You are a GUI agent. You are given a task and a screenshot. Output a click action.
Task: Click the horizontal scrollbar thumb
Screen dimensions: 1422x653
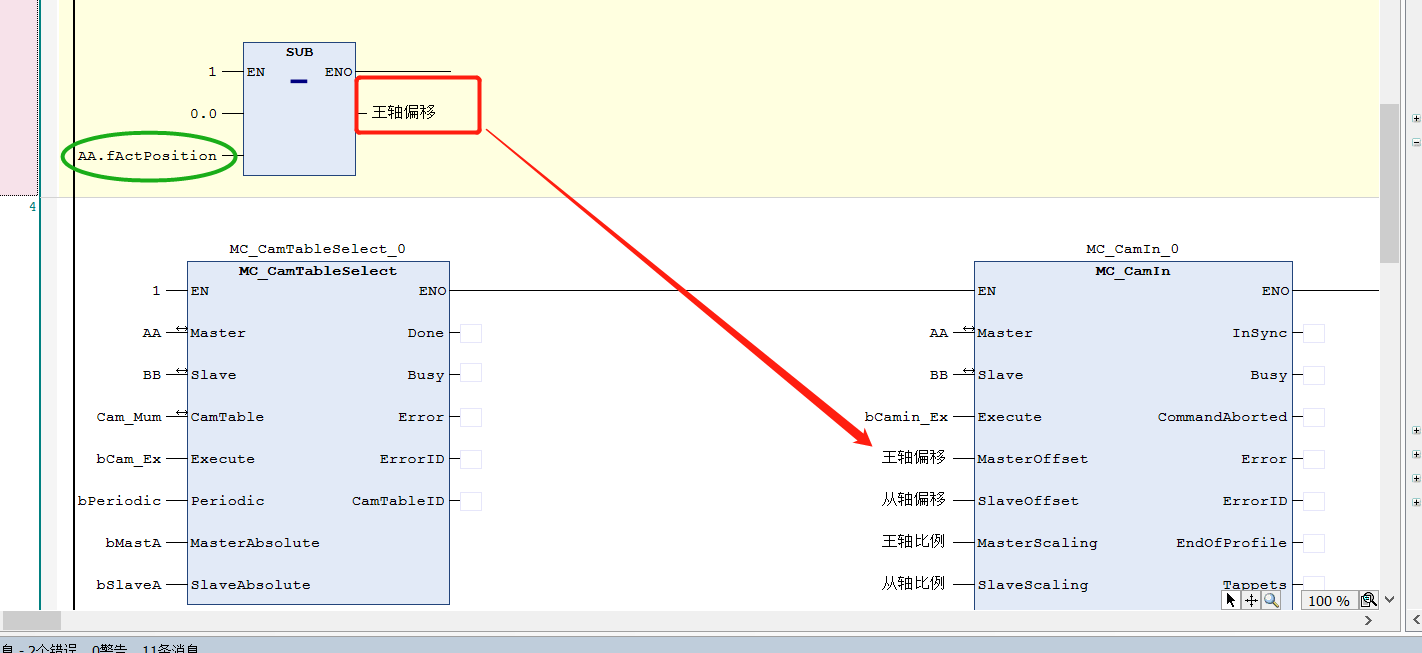[32, 621]
